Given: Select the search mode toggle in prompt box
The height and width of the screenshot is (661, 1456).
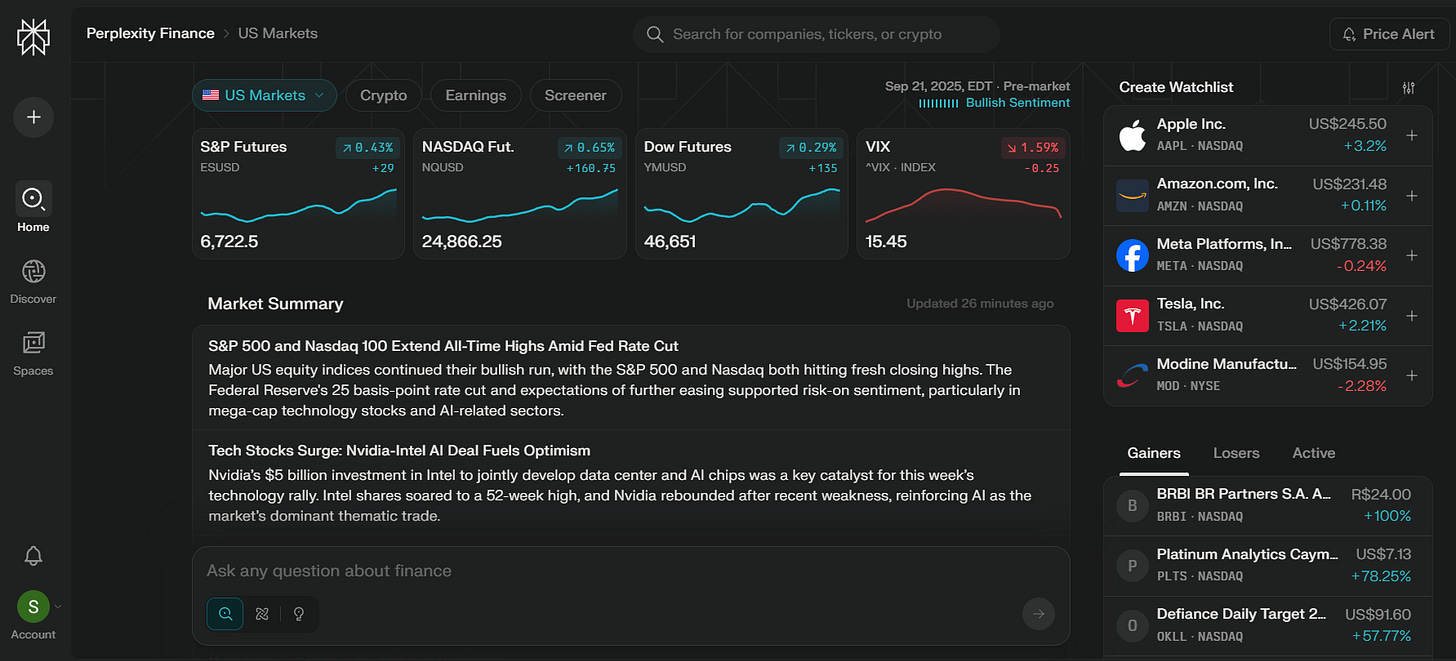Looking at the screenshot, I should point(225,614).
